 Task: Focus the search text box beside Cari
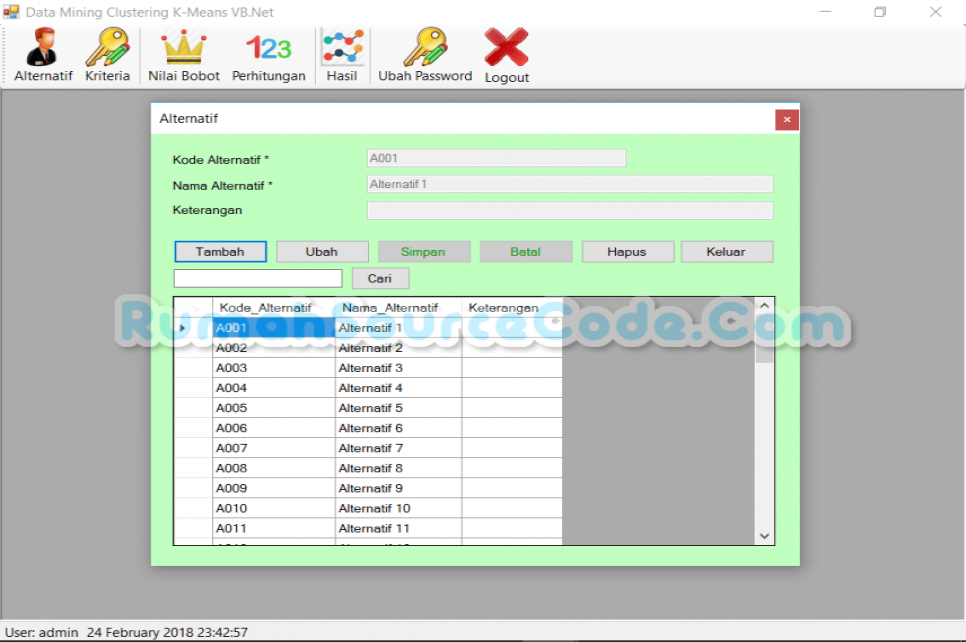click(258, 279)
